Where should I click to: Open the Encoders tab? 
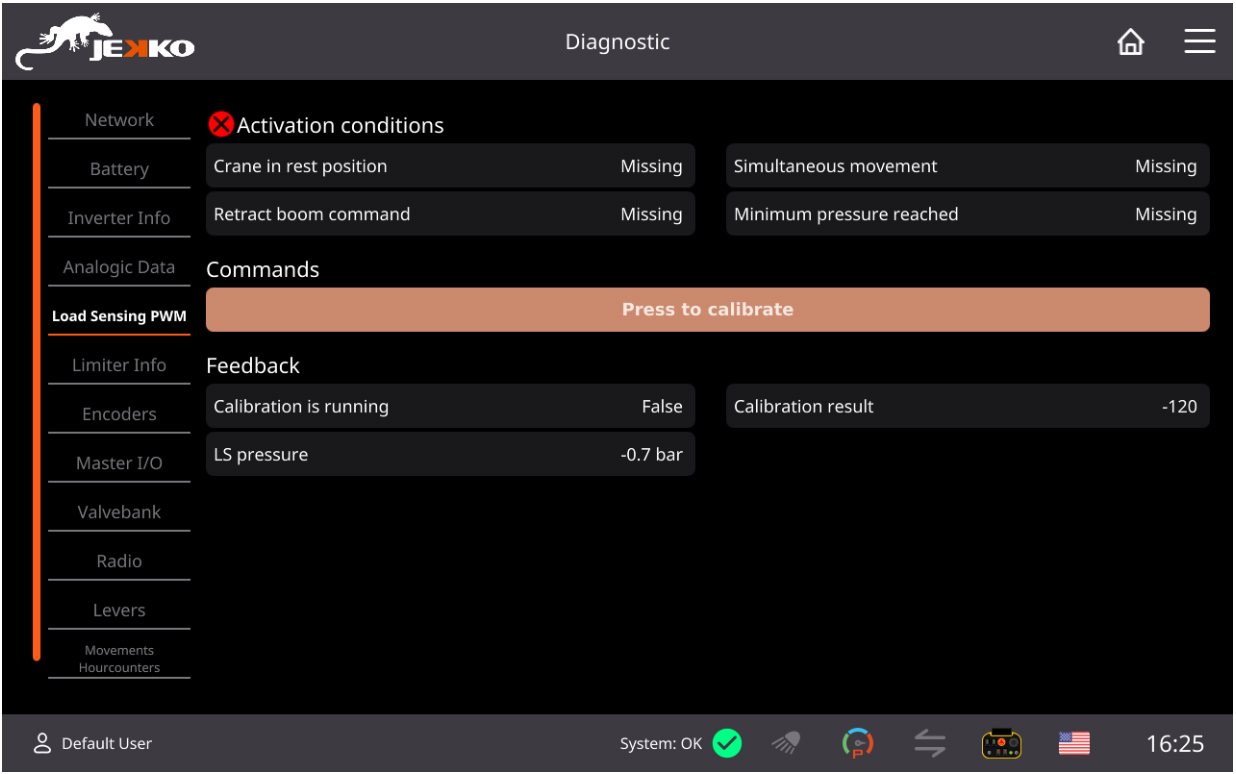coord(119,414)
